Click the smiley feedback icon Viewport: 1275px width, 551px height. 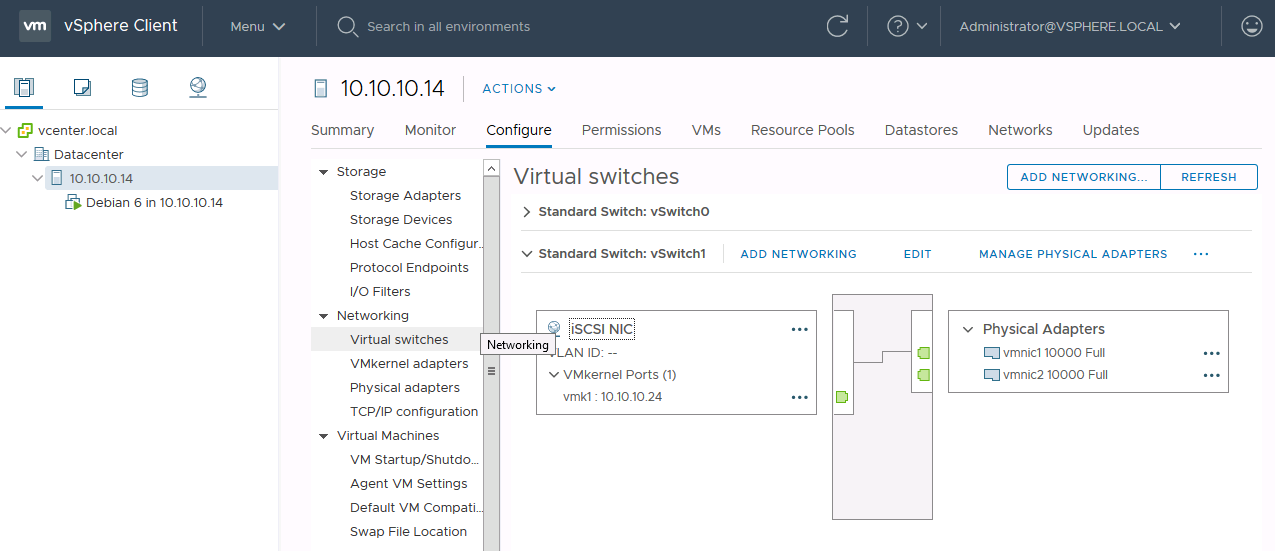pos(1251,26)
